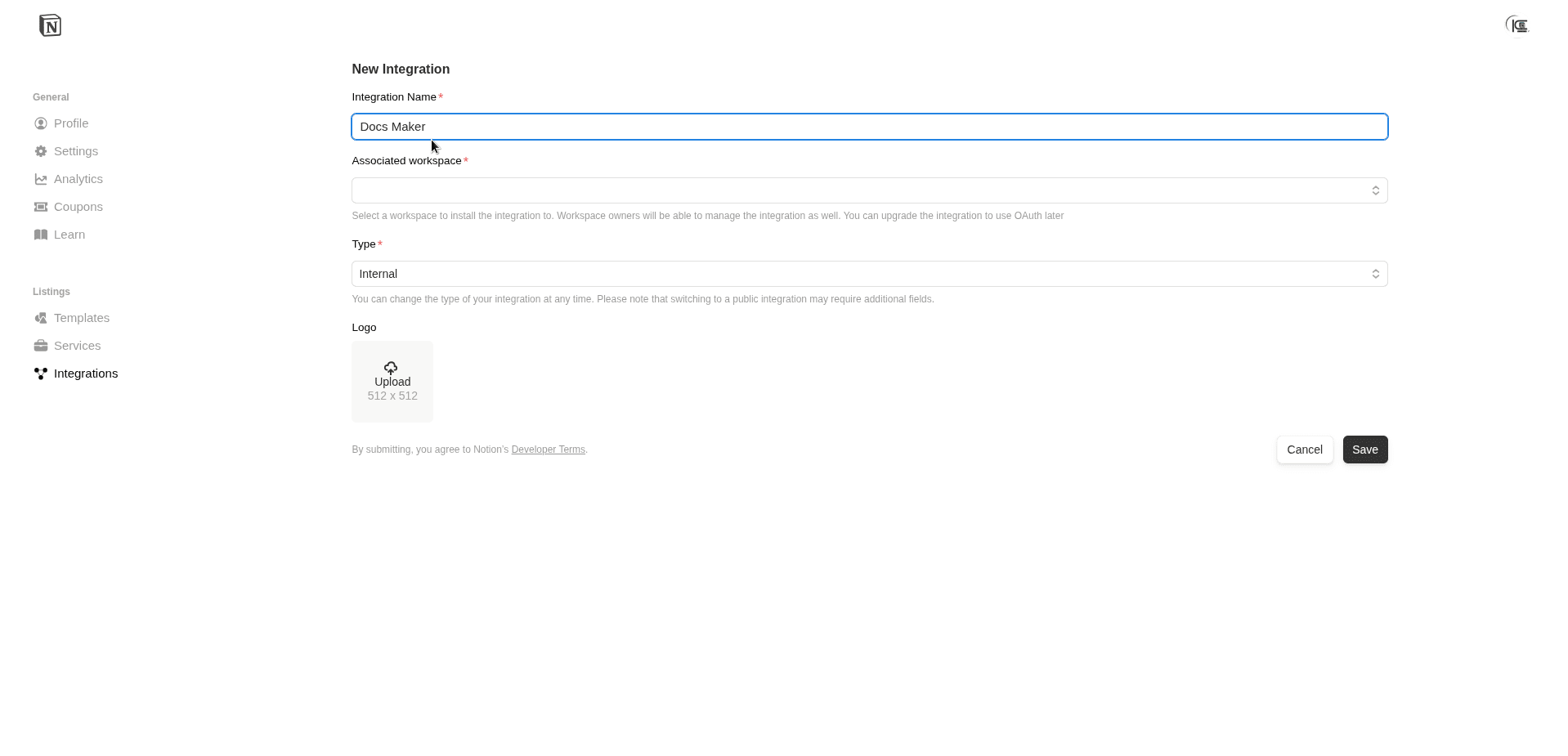Go to the Analytics section
Viewport: 1568px width, 756px height.
pyautogui.click(x=78, y=179)
